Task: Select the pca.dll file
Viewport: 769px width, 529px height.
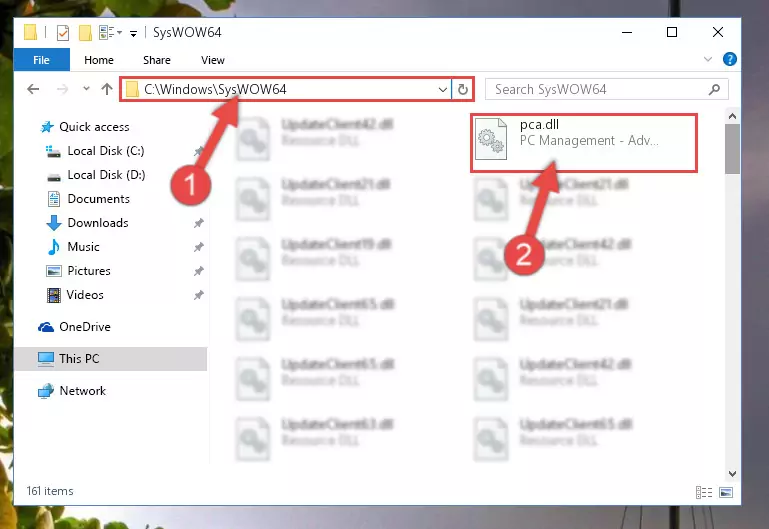Action: pos(584,143)
